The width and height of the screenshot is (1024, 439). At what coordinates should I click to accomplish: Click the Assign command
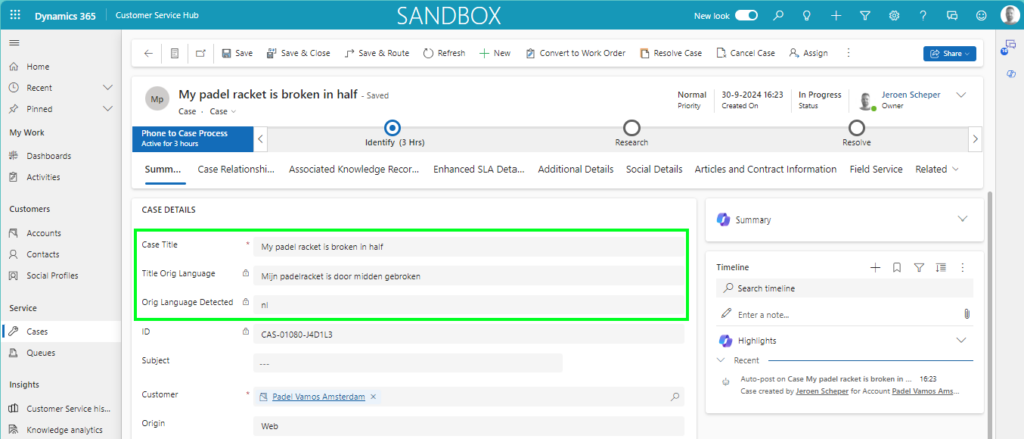click(x=808, y=53)
